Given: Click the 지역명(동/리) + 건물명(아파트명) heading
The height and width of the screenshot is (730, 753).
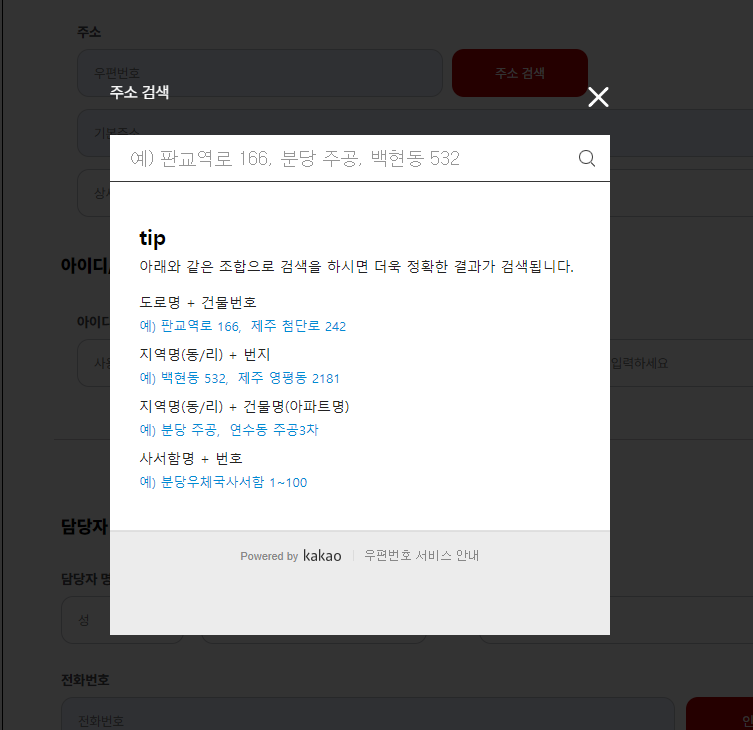Looking at the screenshot, I should click(244, 406).
